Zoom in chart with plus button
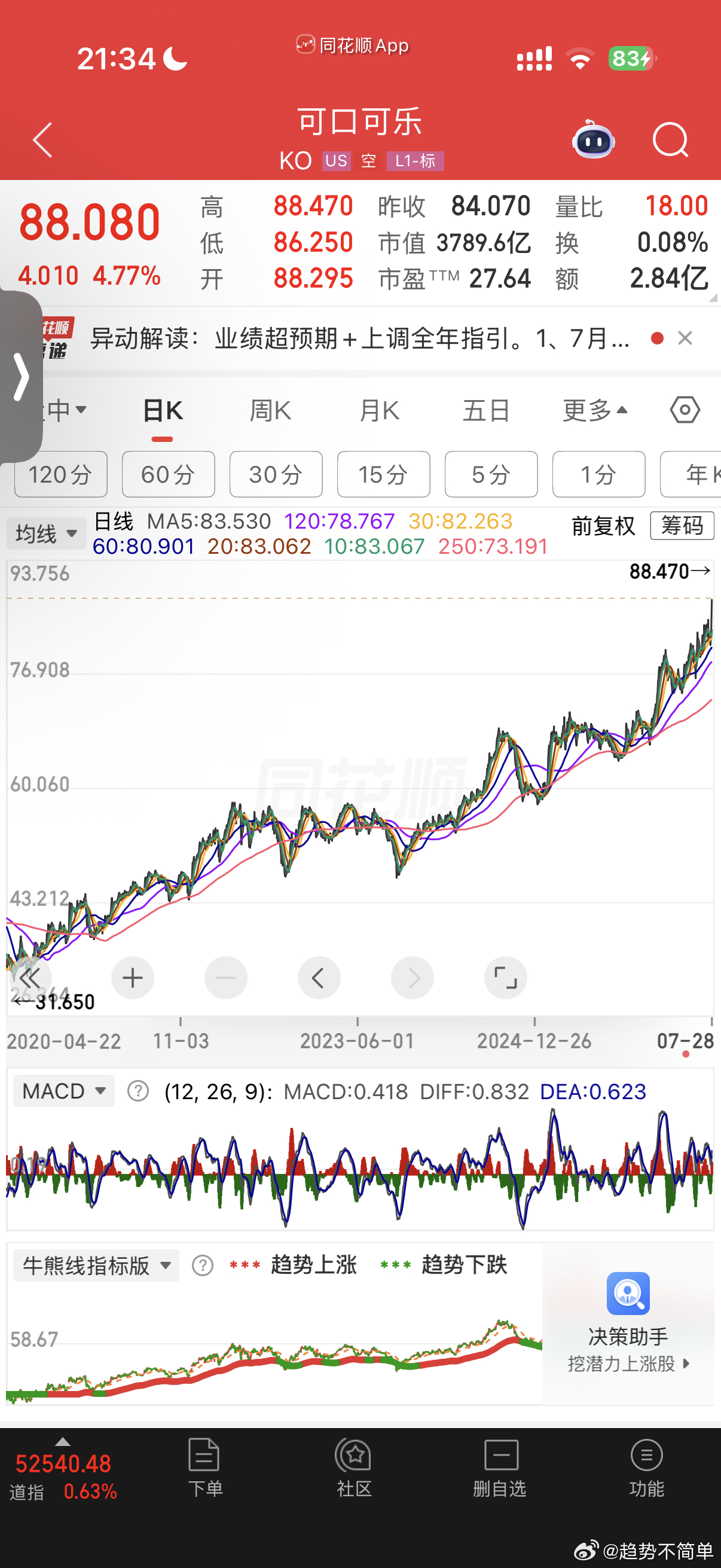 tap(133, 978)
